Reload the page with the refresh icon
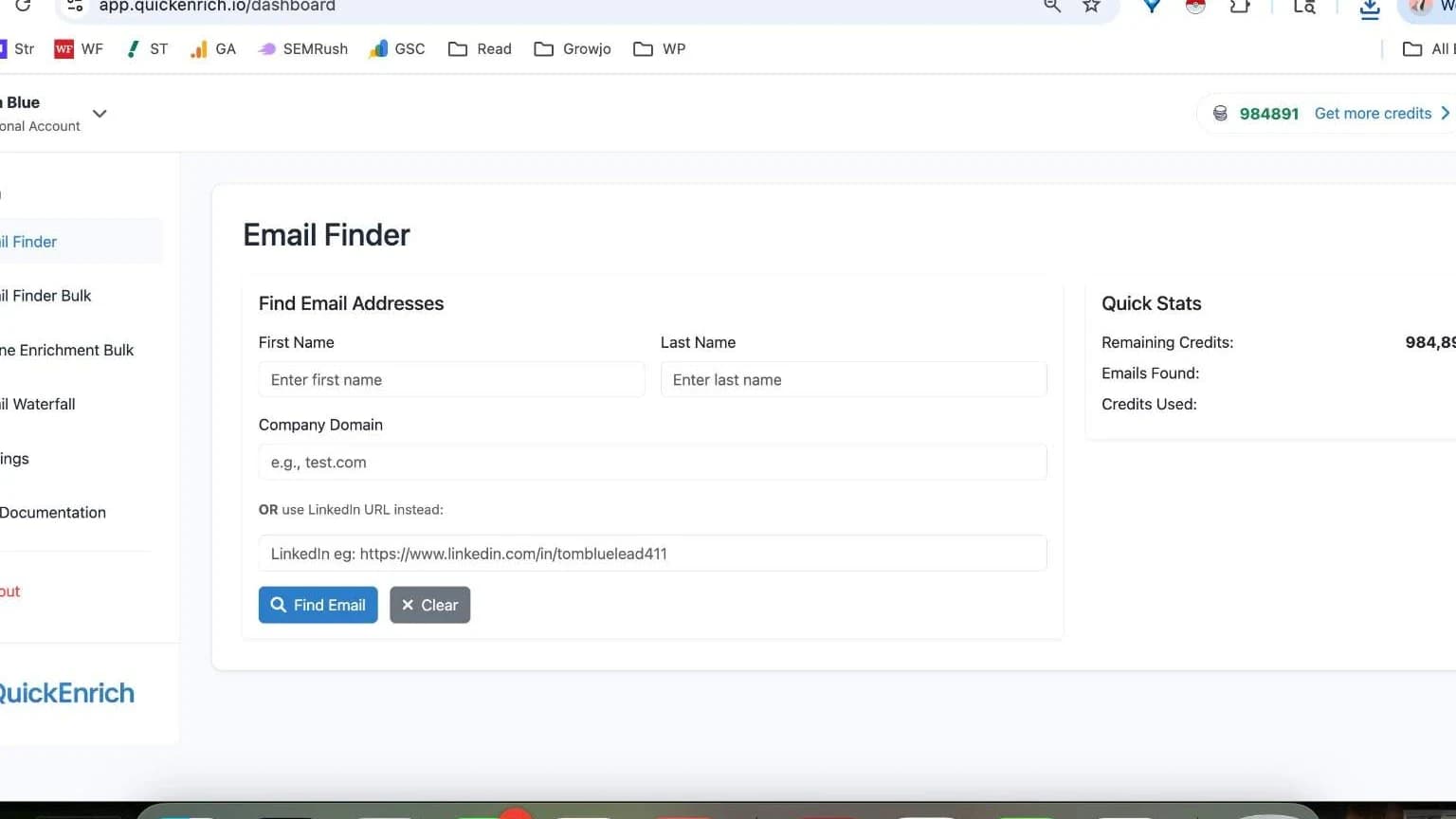 click(x=23, y=5)
